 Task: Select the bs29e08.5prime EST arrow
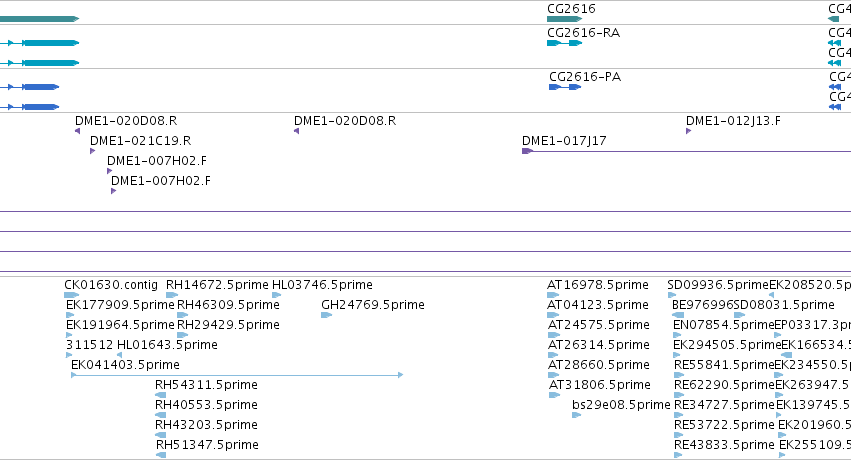576,415
